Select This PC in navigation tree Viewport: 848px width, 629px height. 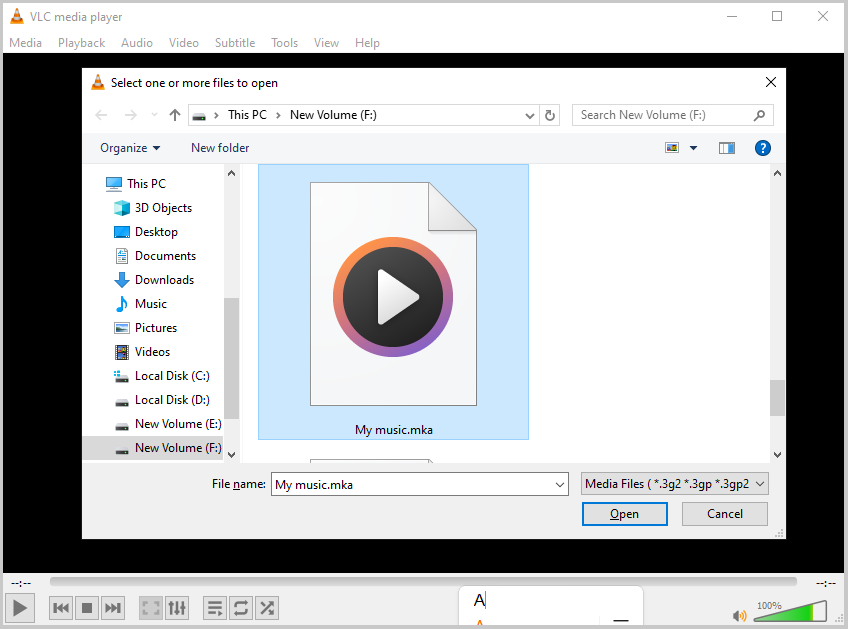[x=136, y=184]
